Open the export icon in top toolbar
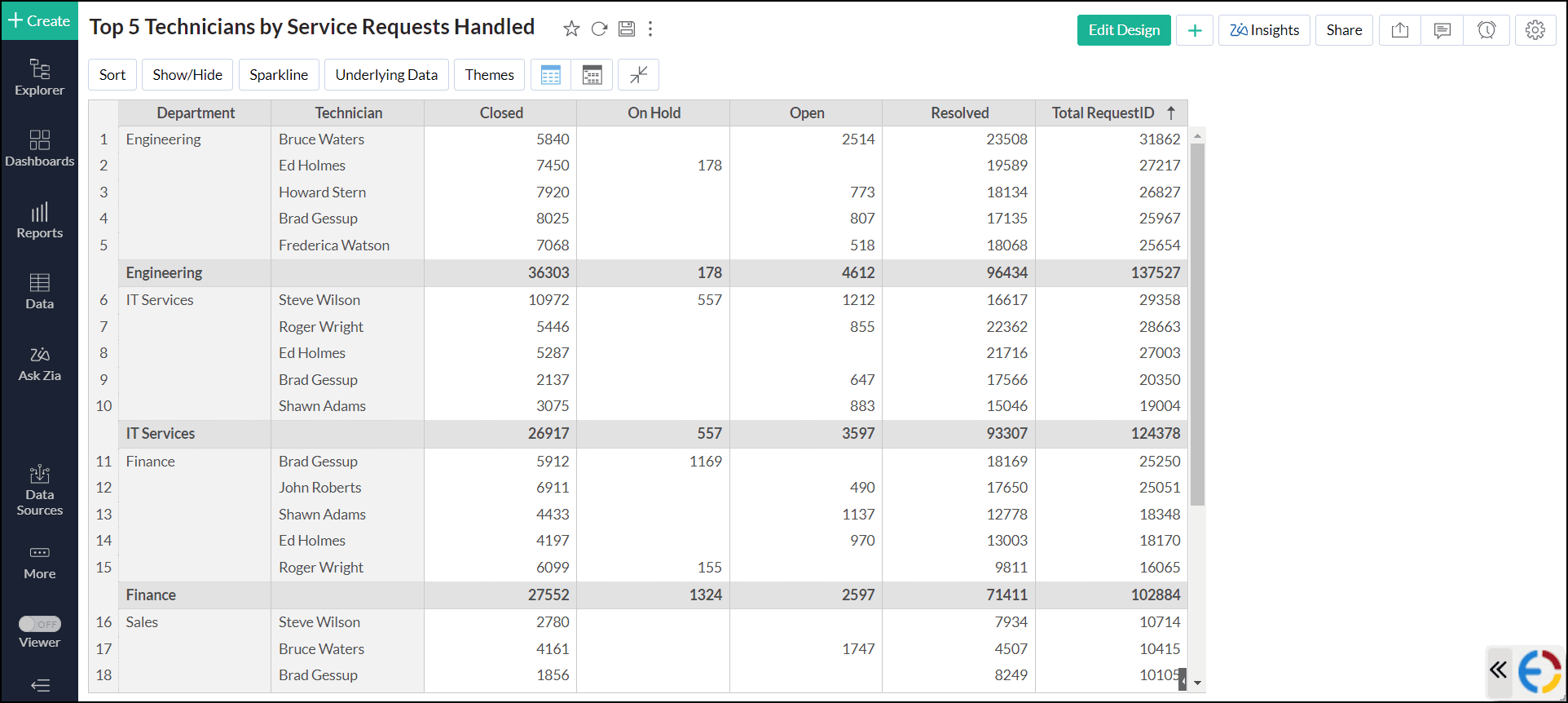This screenshot has width=1568, height=703. (1399, 30)
